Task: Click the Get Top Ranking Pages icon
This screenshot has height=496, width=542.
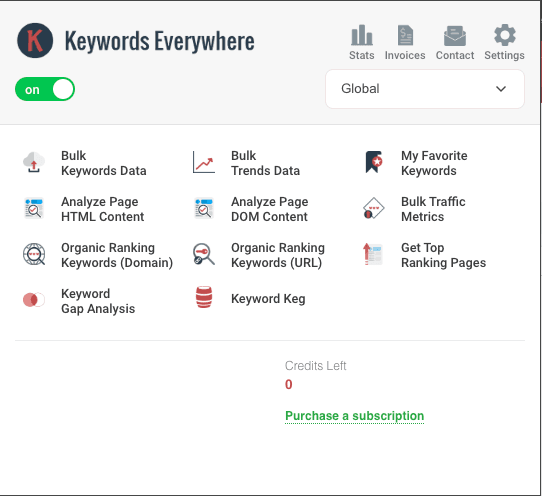Action: [x=373, y=254]
